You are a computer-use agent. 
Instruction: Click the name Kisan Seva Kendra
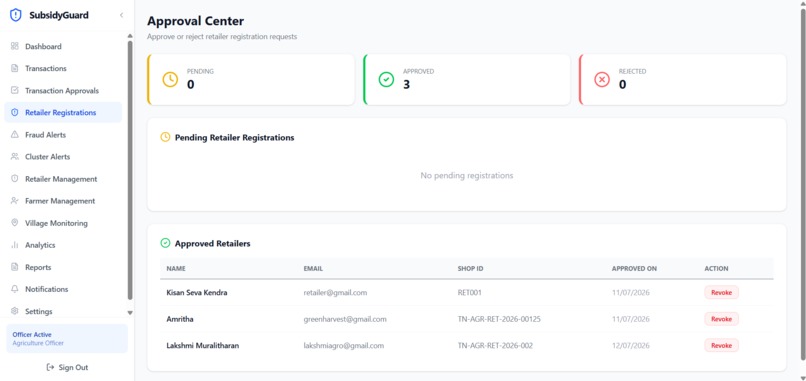[x=197, y=293]
